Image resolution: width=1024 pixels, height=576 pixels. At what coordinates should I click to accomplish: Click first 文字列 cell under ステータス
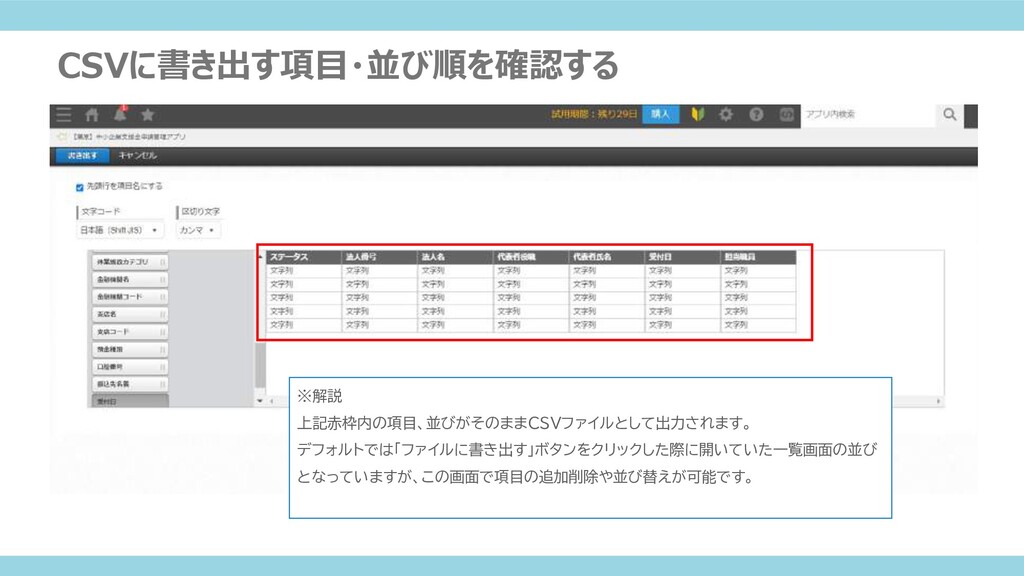(x=304, y=270)
